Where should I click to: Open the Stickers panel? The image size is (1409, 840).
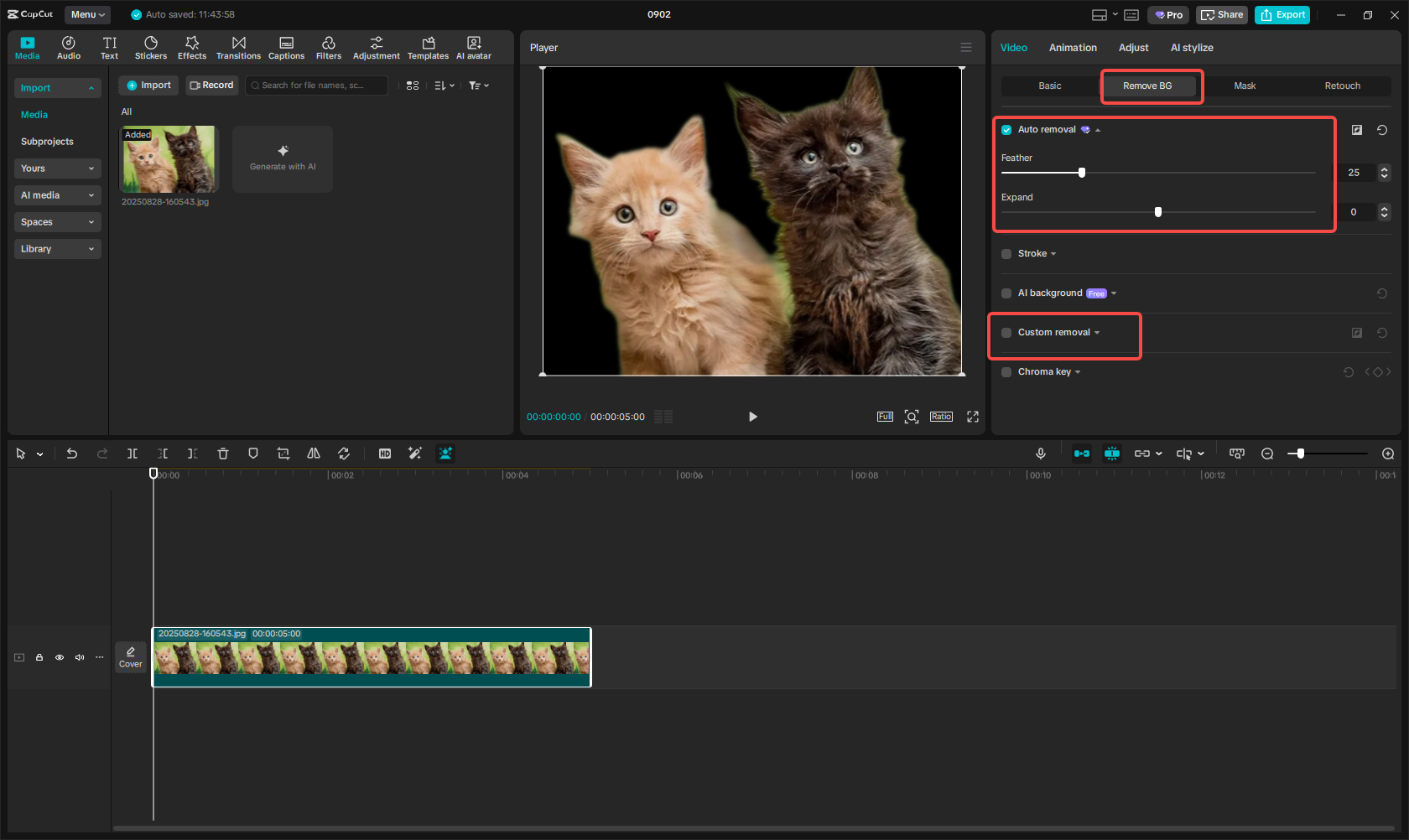[151, 48]
